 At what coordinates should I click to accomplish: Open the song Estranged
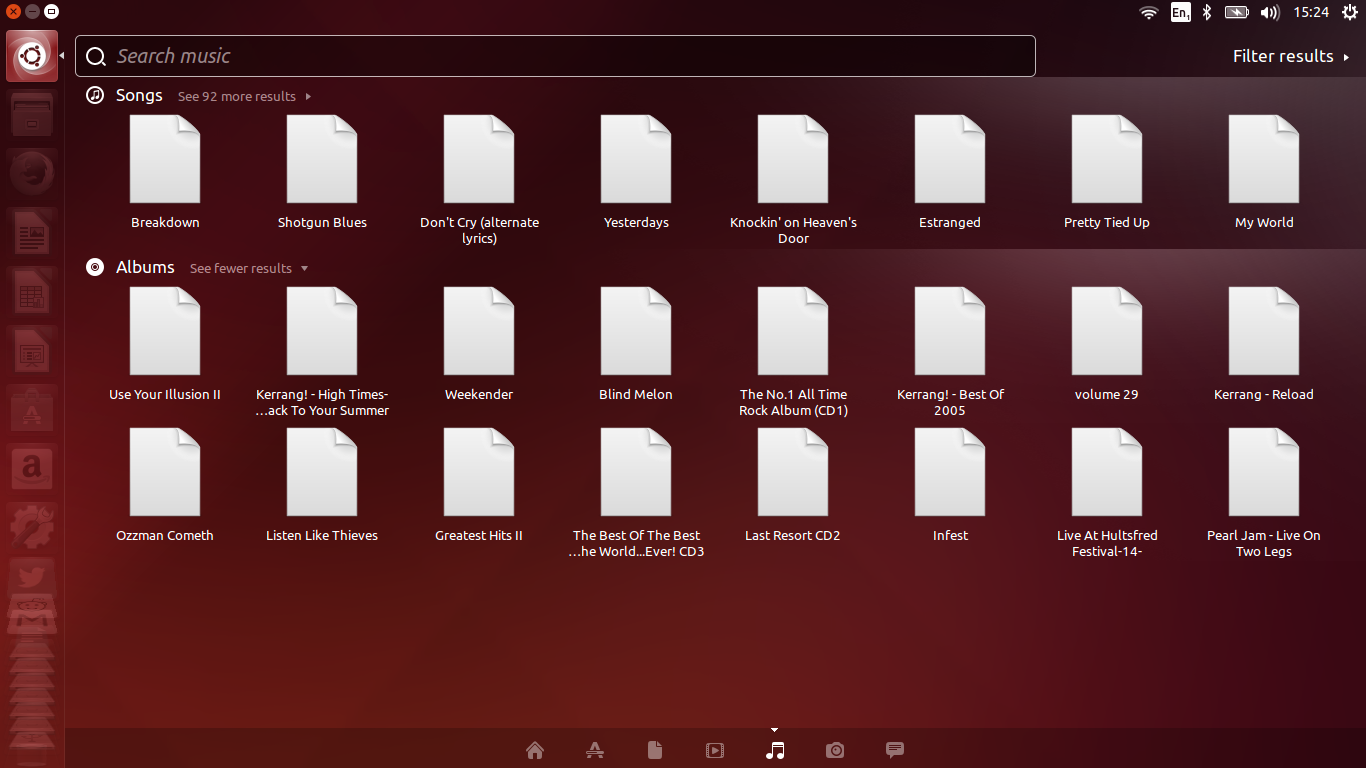pos(950,172)
